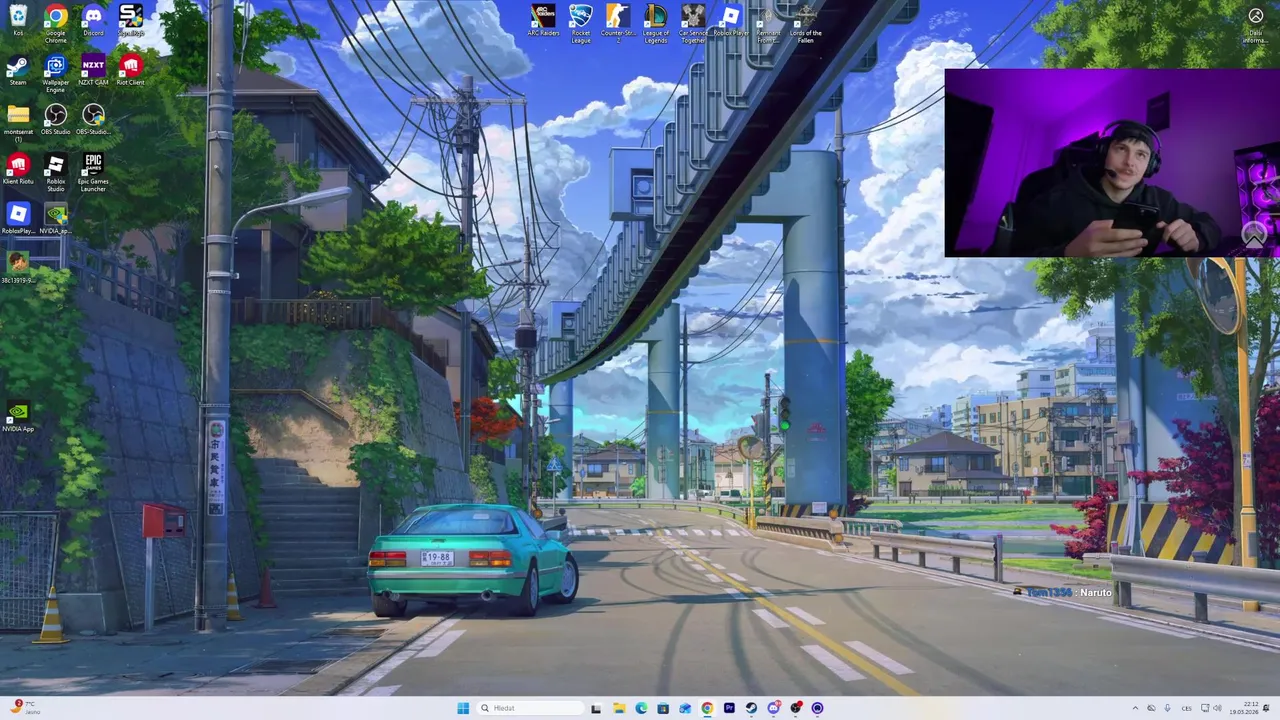This screenshot has height=720, width=1280.
Task: Open the Discord desktop shortcut
Action: coord(93,21)
